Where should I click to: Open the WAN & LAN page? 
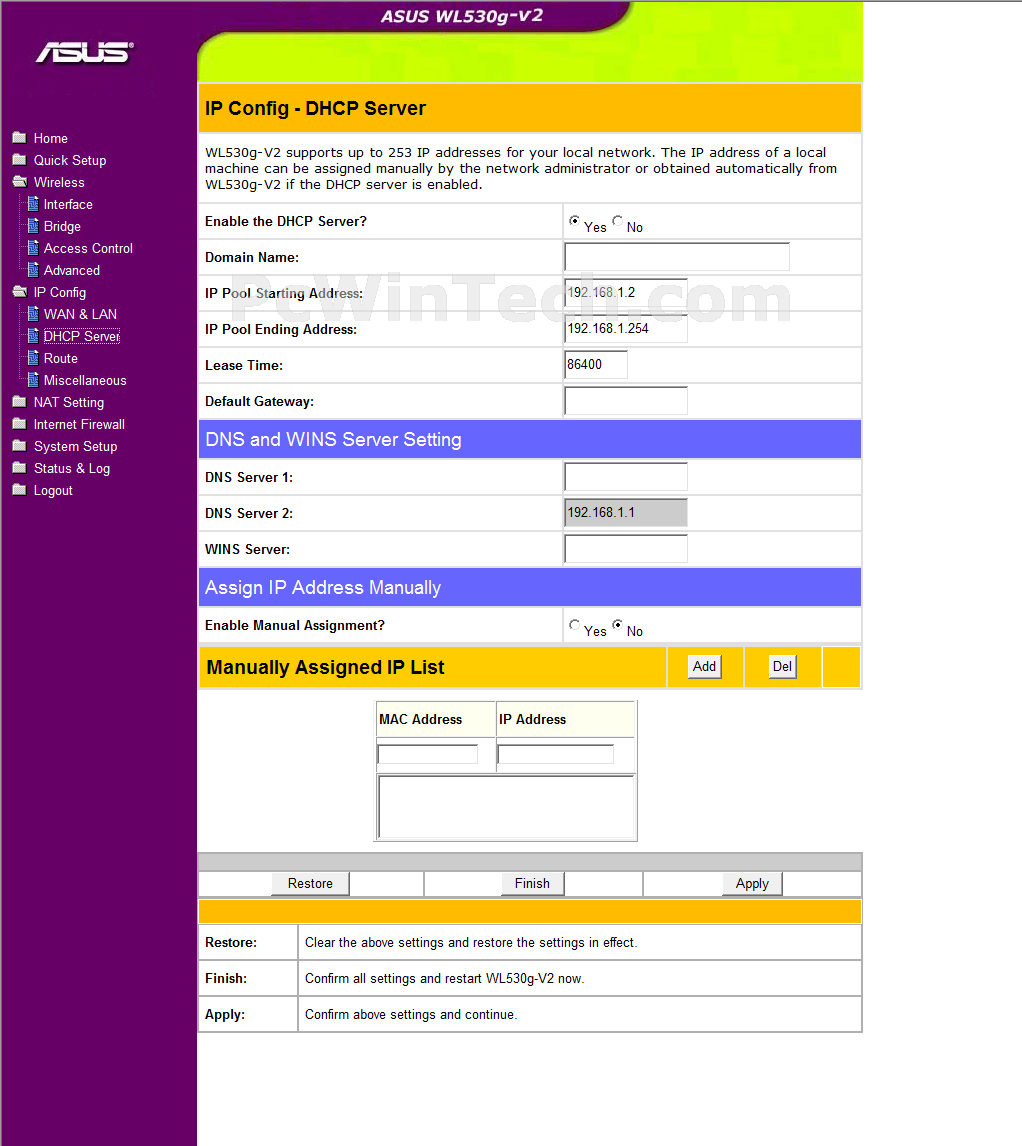[80, 314]
